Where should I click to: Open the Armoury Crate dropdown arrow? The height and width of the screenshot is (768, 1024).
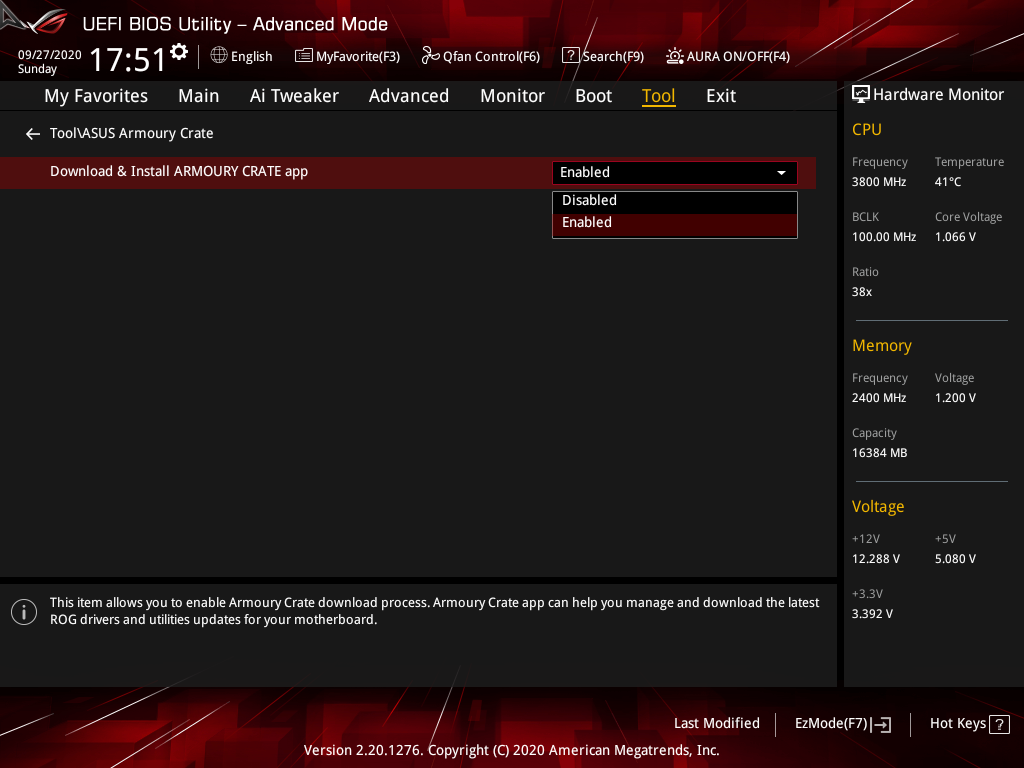click(781, 172)
